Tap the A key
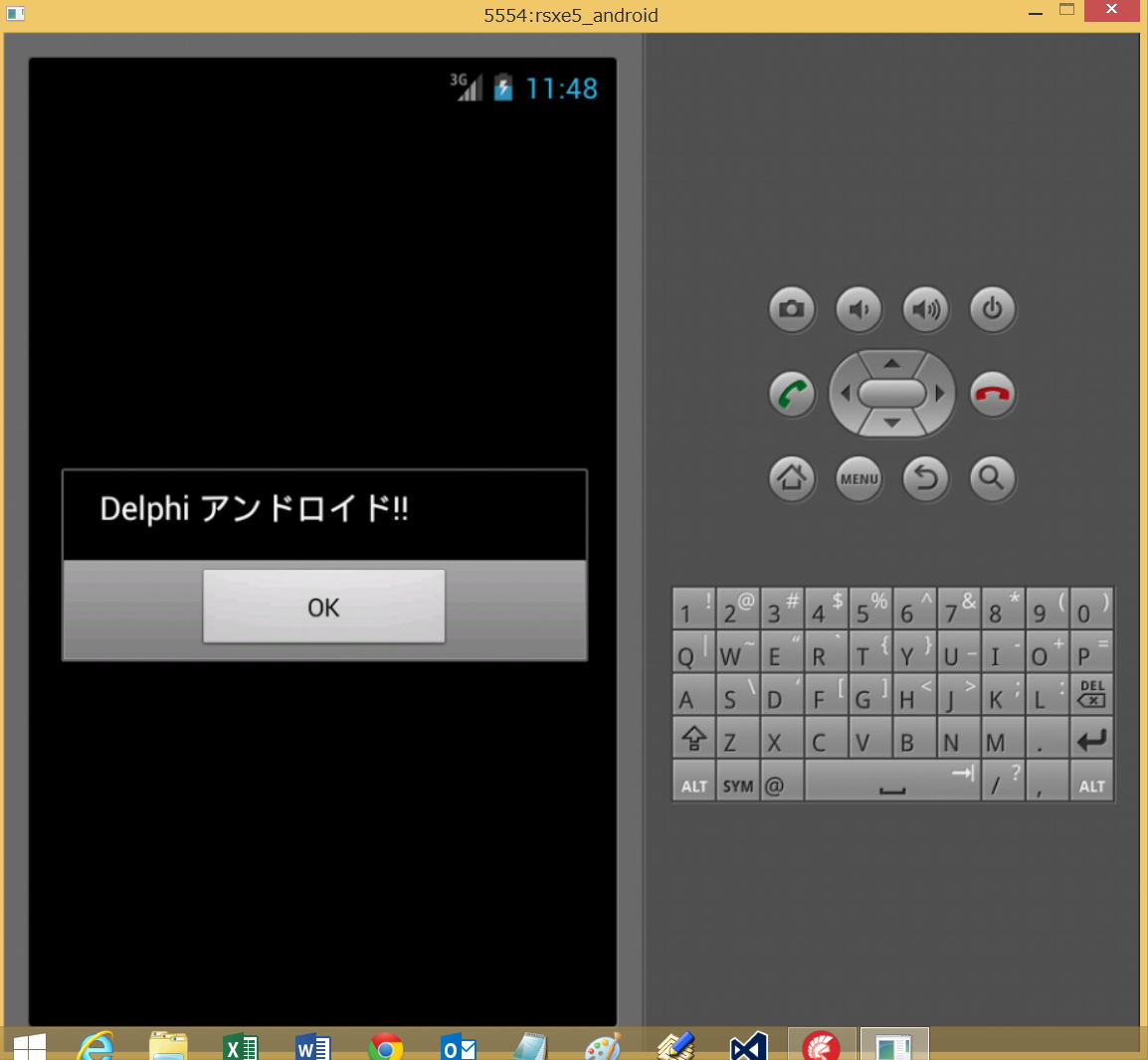This screenshot has width=1148, height=1060. pos(693,695)
